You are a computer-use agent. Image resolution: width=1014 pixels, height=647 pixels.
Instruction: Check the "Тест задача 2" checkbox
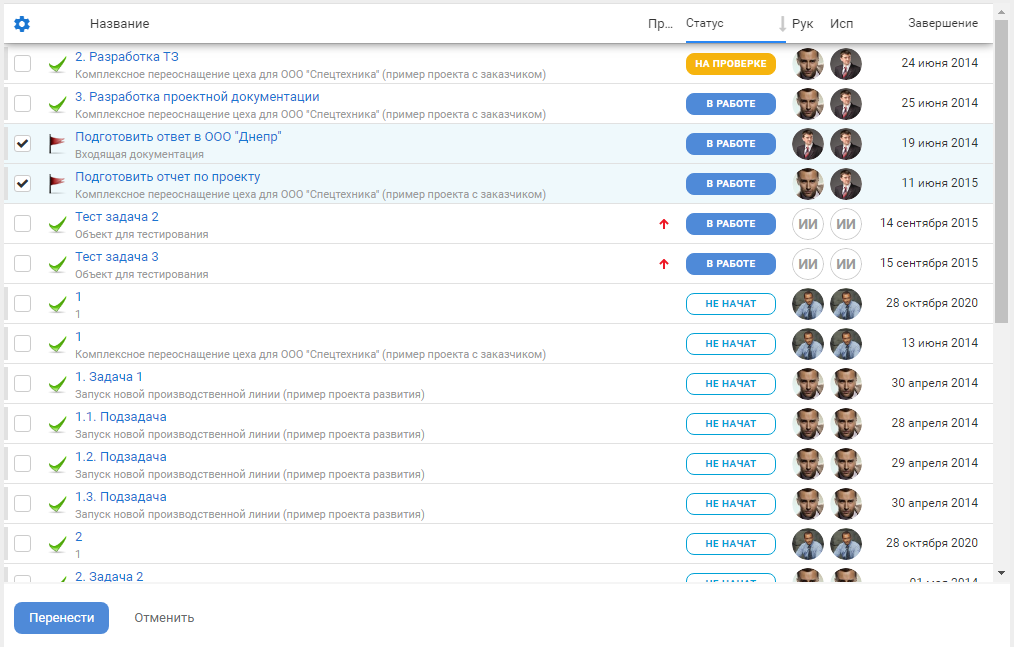(x=23, y=224)
